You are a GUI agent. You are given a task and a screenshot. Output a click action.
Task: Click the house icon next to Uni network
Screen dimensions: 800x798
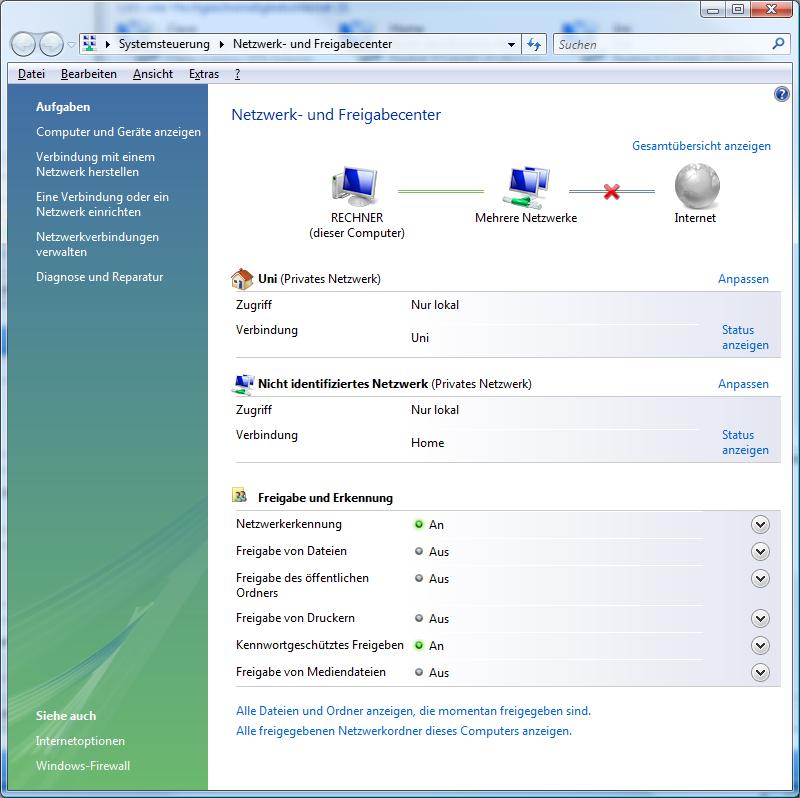pyautogui.click(x=242, y=279)
